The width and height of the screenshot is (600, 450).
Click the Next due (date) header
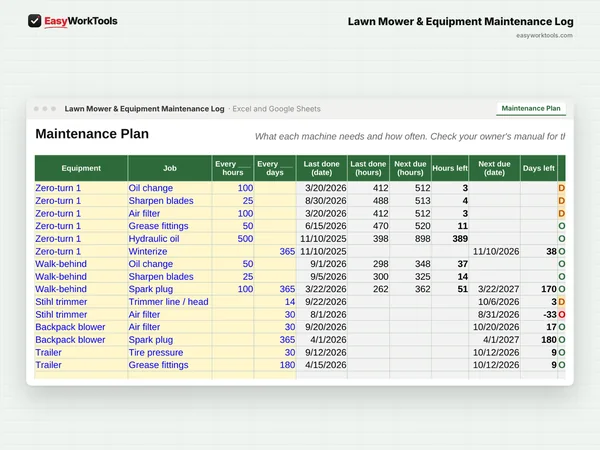tap(494, 168)
